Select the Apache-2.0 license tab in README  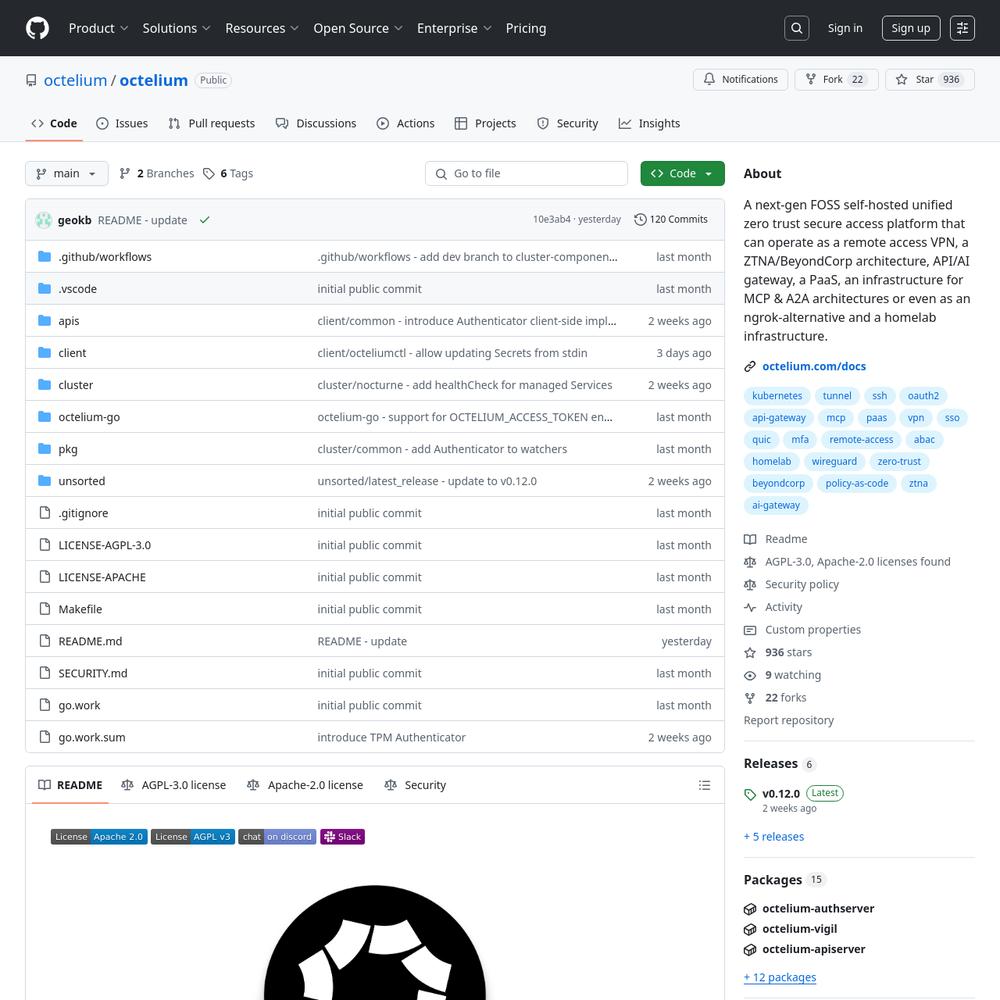[305, 785]
